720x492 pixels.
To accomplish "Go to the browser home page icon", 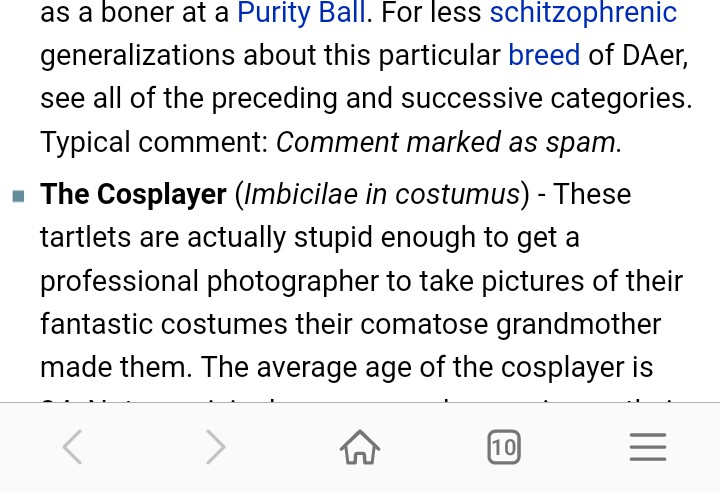I will (x=360, y=447).
